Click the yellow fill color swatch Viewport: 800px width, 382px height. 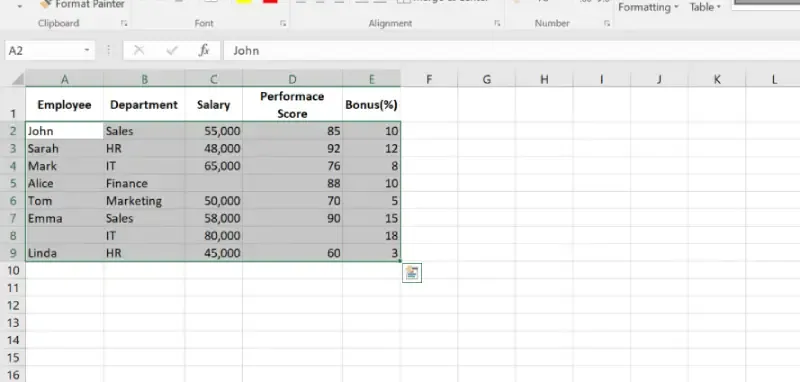point(244,2)
